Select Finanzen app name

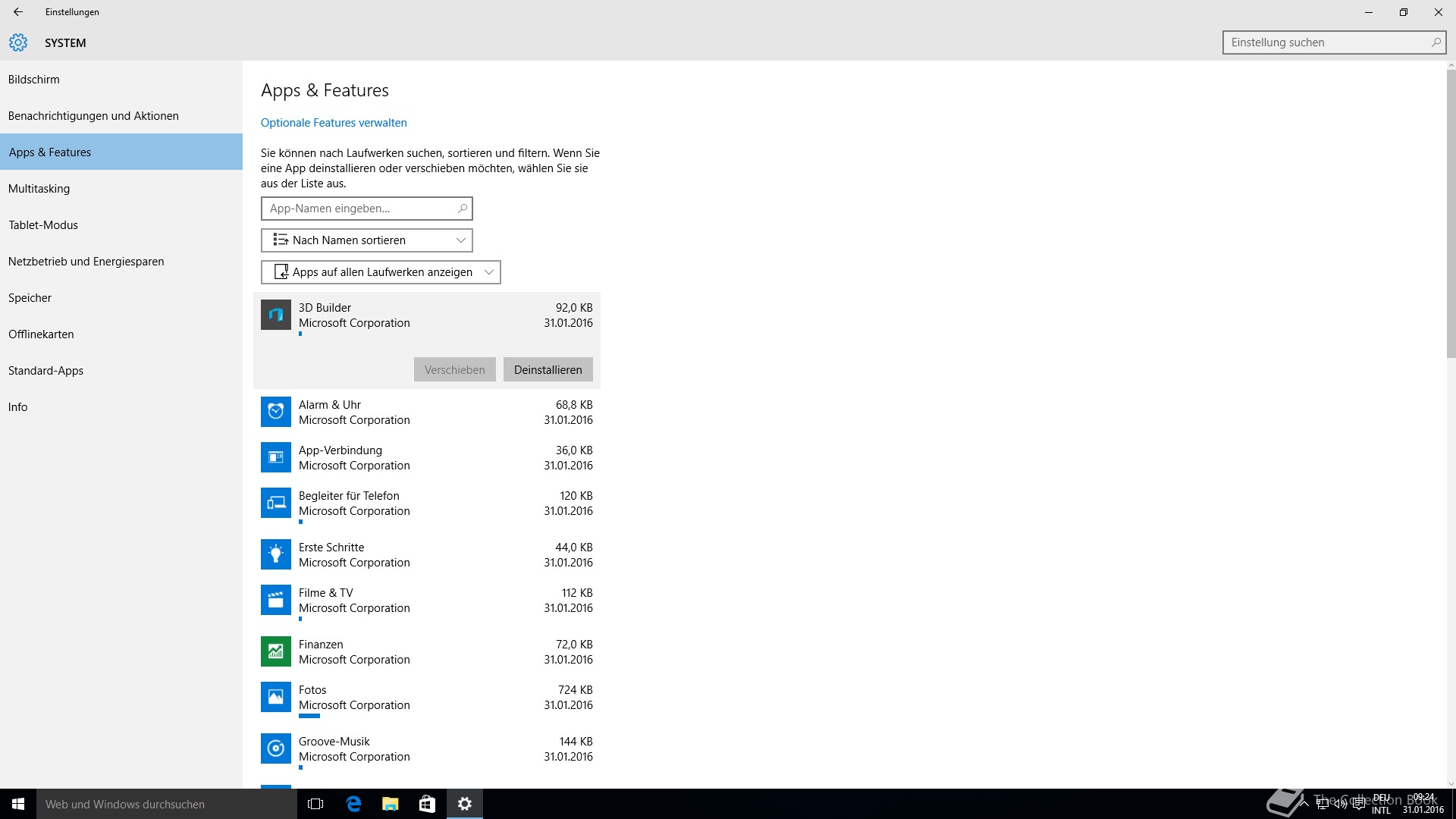click(321, 645)
